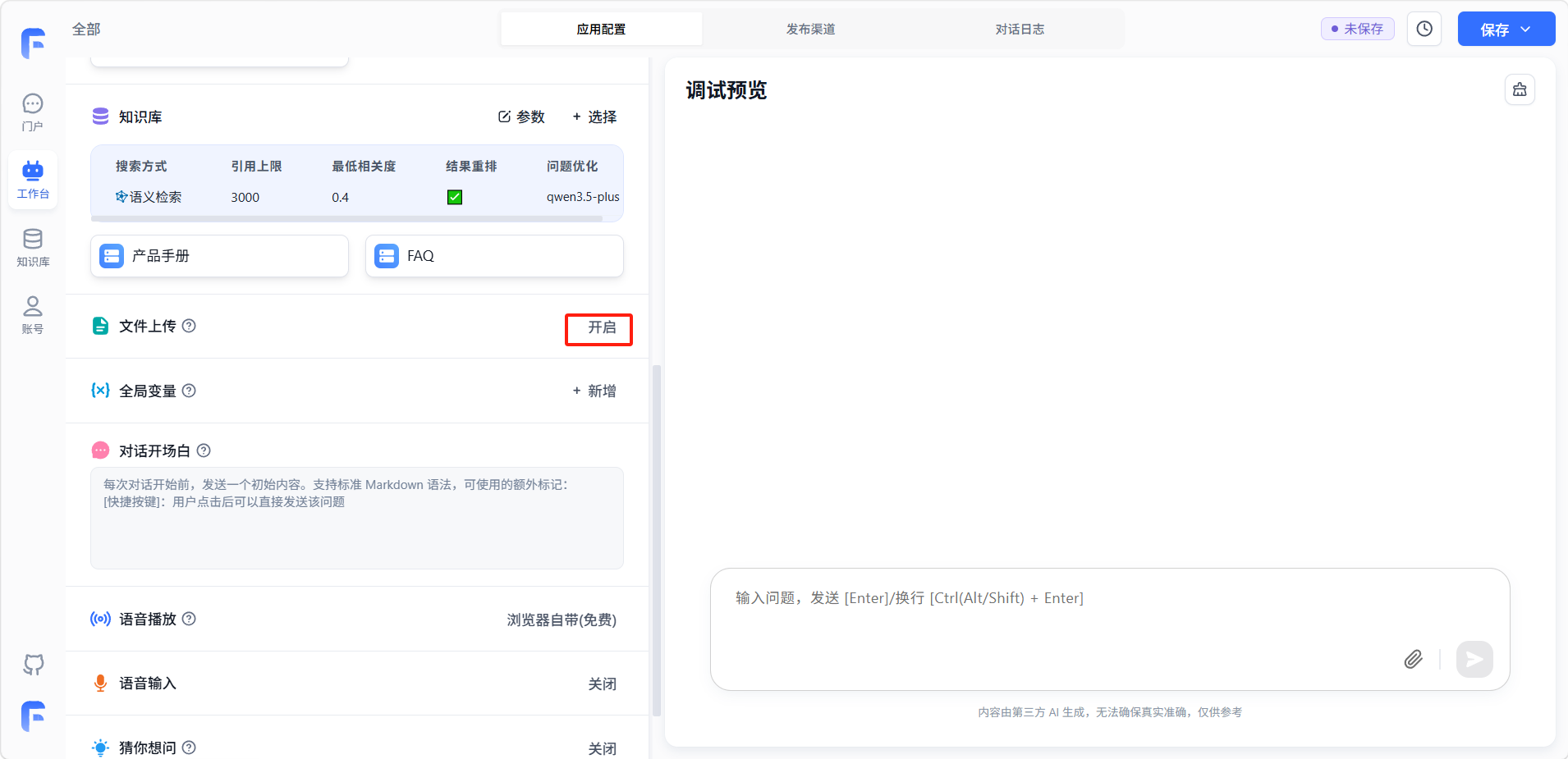Click 新增 to add global variable

tap(594, 391)
